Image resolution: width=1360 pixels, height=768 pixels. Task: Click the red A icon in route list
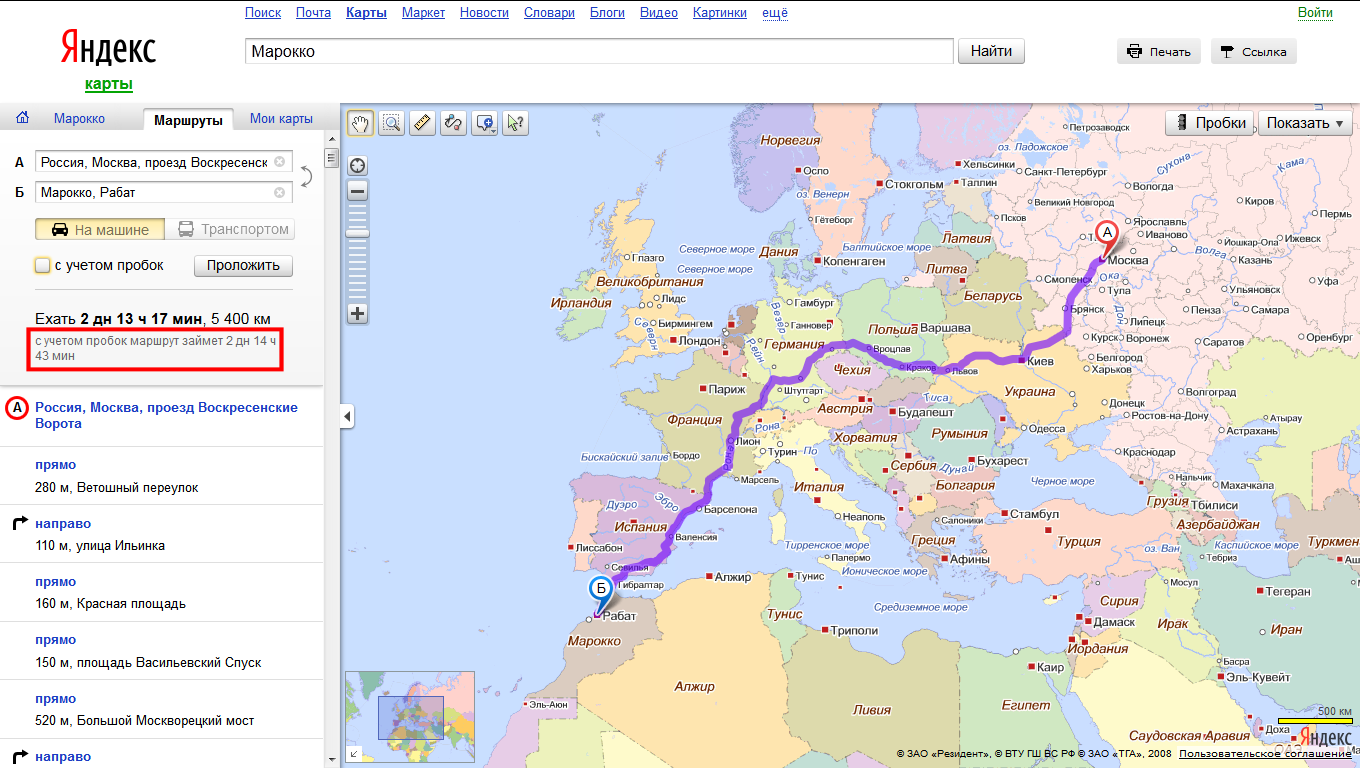16,408
